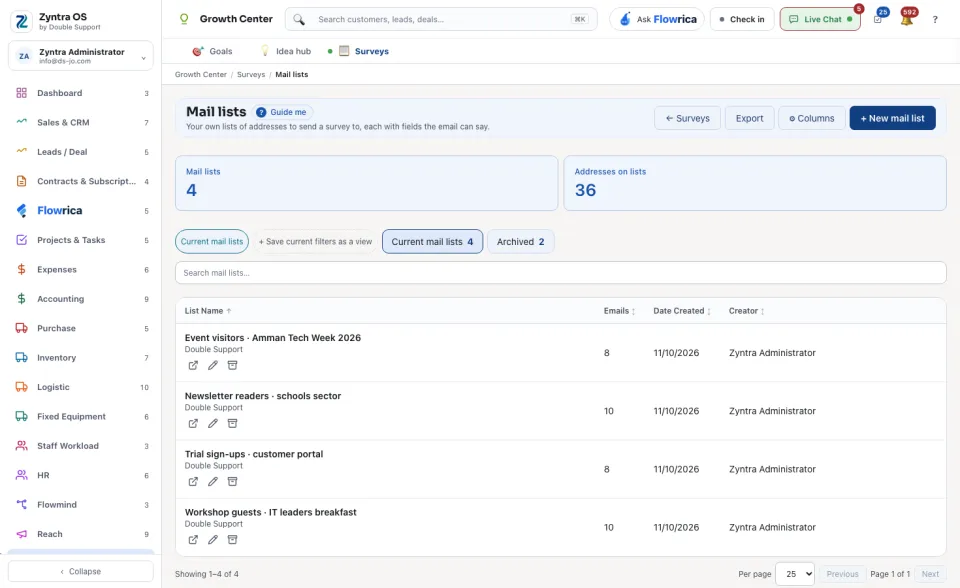Select the Surveys tab
The width and height of the screenshot is (960, 588).
[x=364, y=51]
